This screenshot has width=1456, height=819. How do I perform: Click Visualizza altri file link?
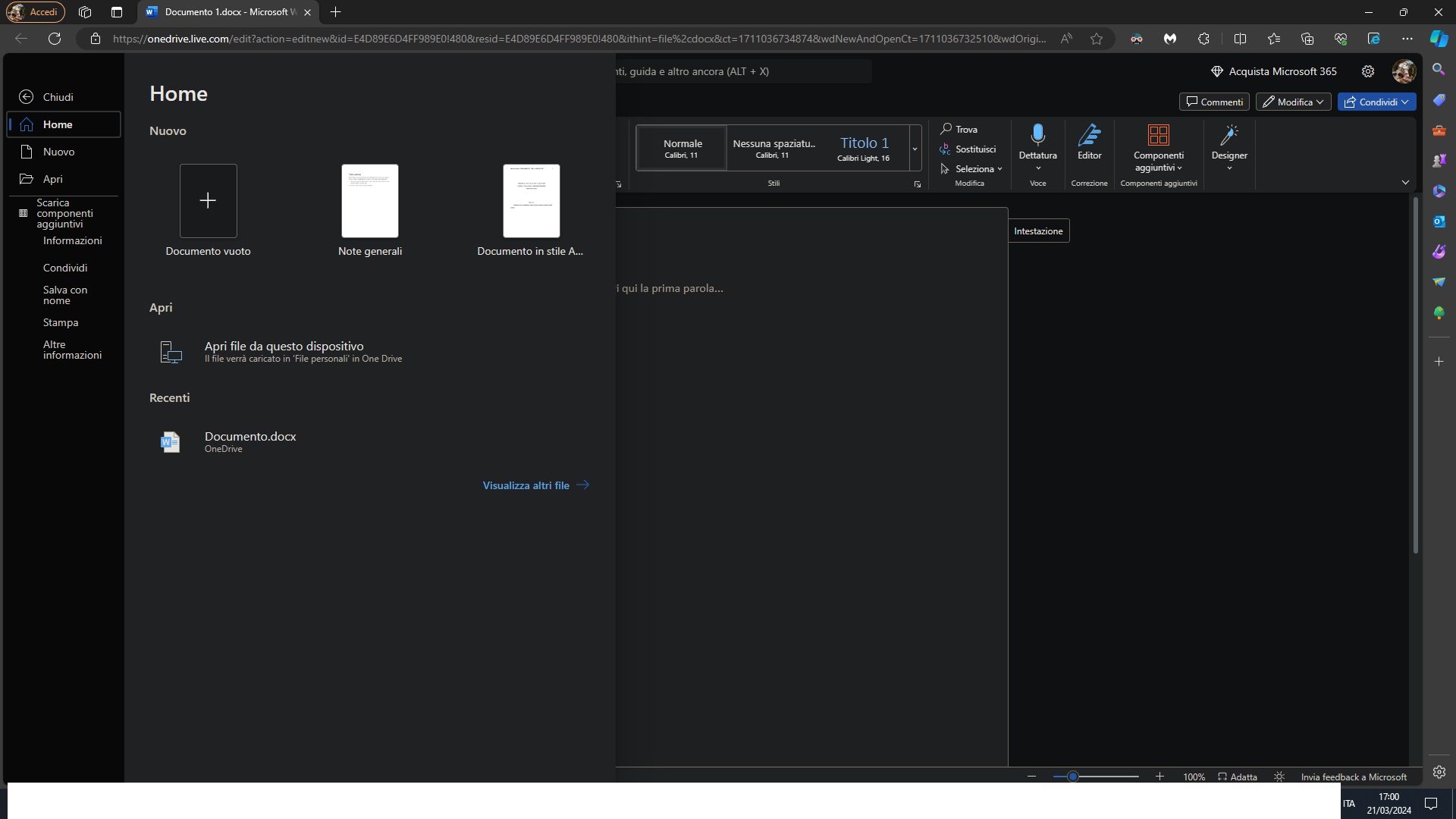pyautogui.click(x=536, y=485)
